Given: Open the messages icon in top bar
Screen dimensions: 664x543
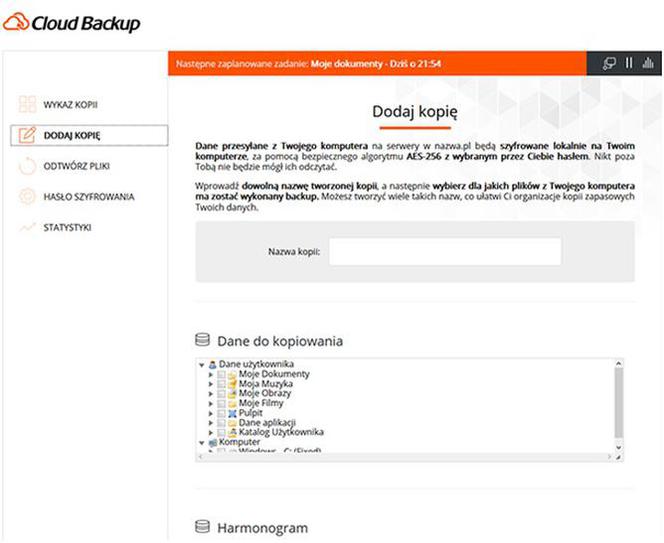Looking at the screenshot, I should click(x=609, y=64).
